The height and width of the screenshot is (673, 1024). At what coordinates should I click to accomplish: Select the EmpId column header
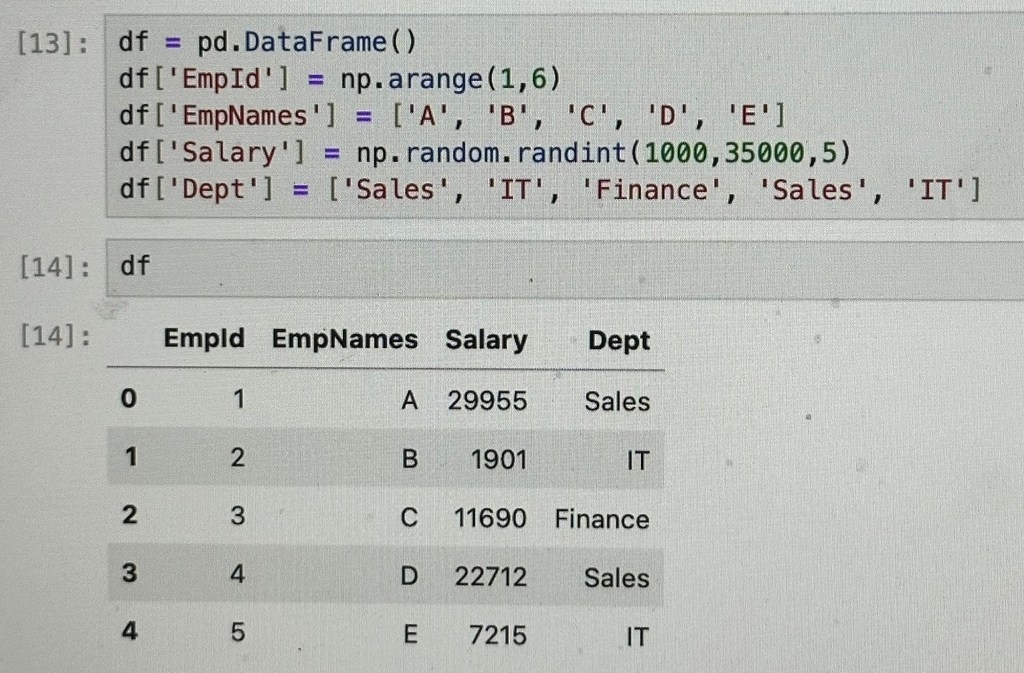(203, 340)
